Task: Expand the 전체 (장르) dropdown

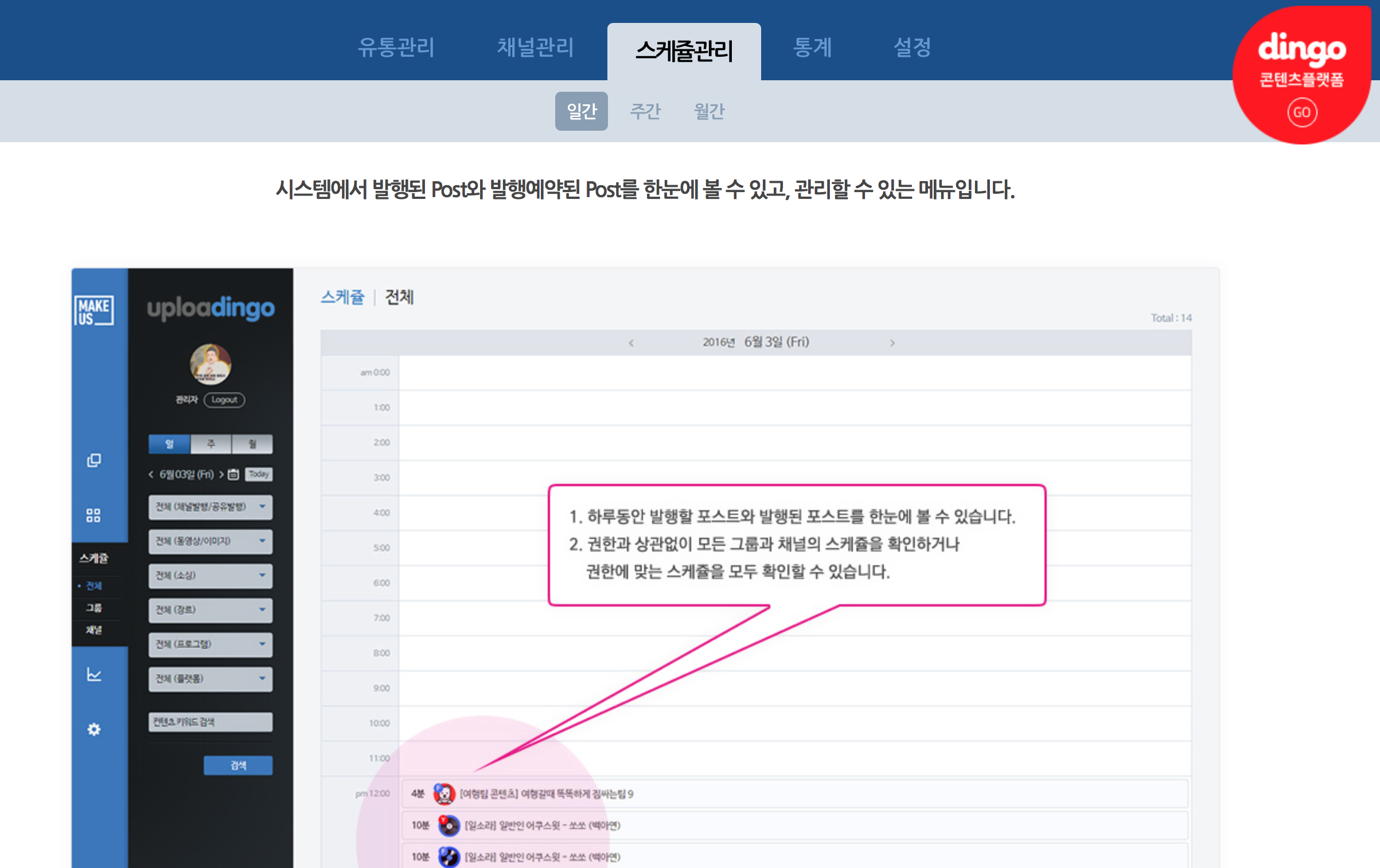Action: pyautogui.click(x=210, y=610)
